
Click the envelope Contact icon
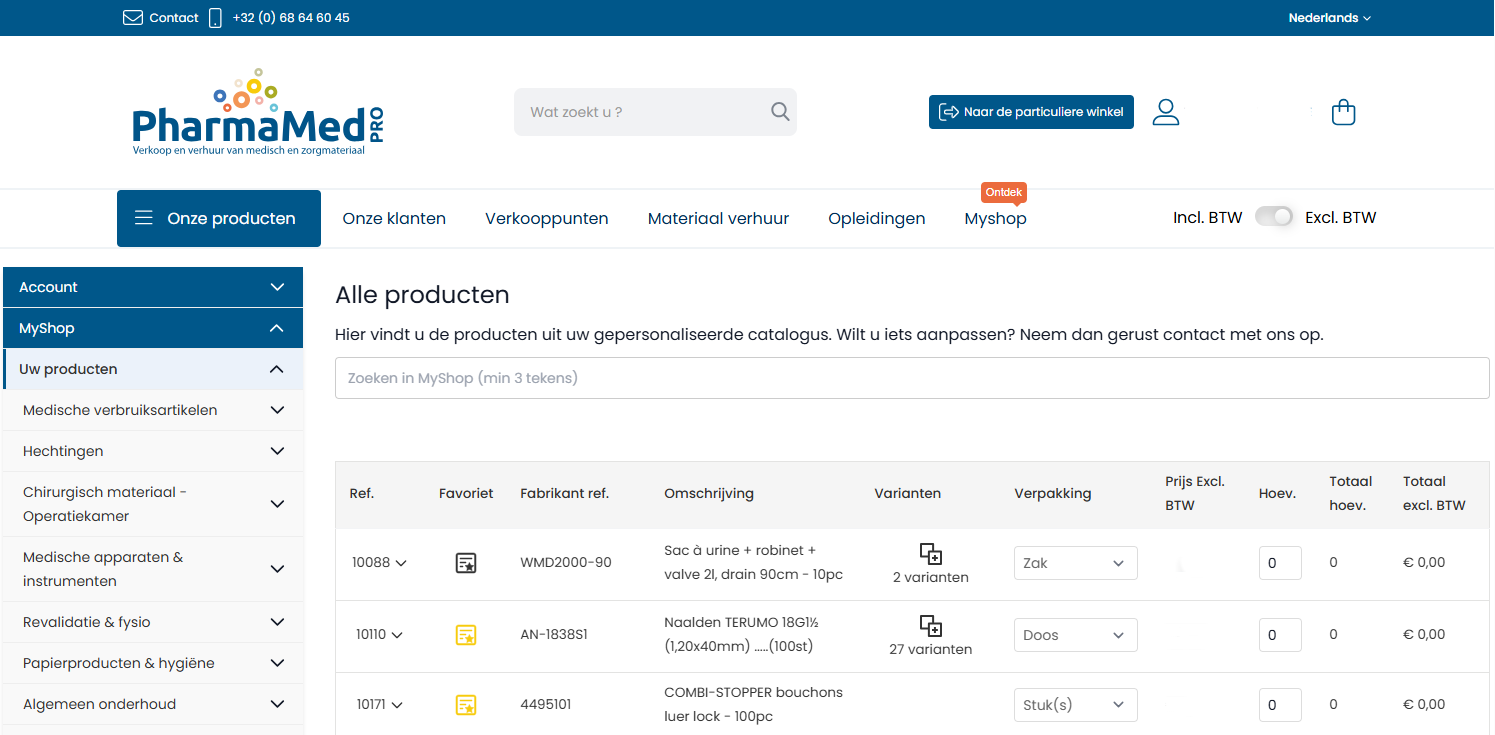coord(133,18)
